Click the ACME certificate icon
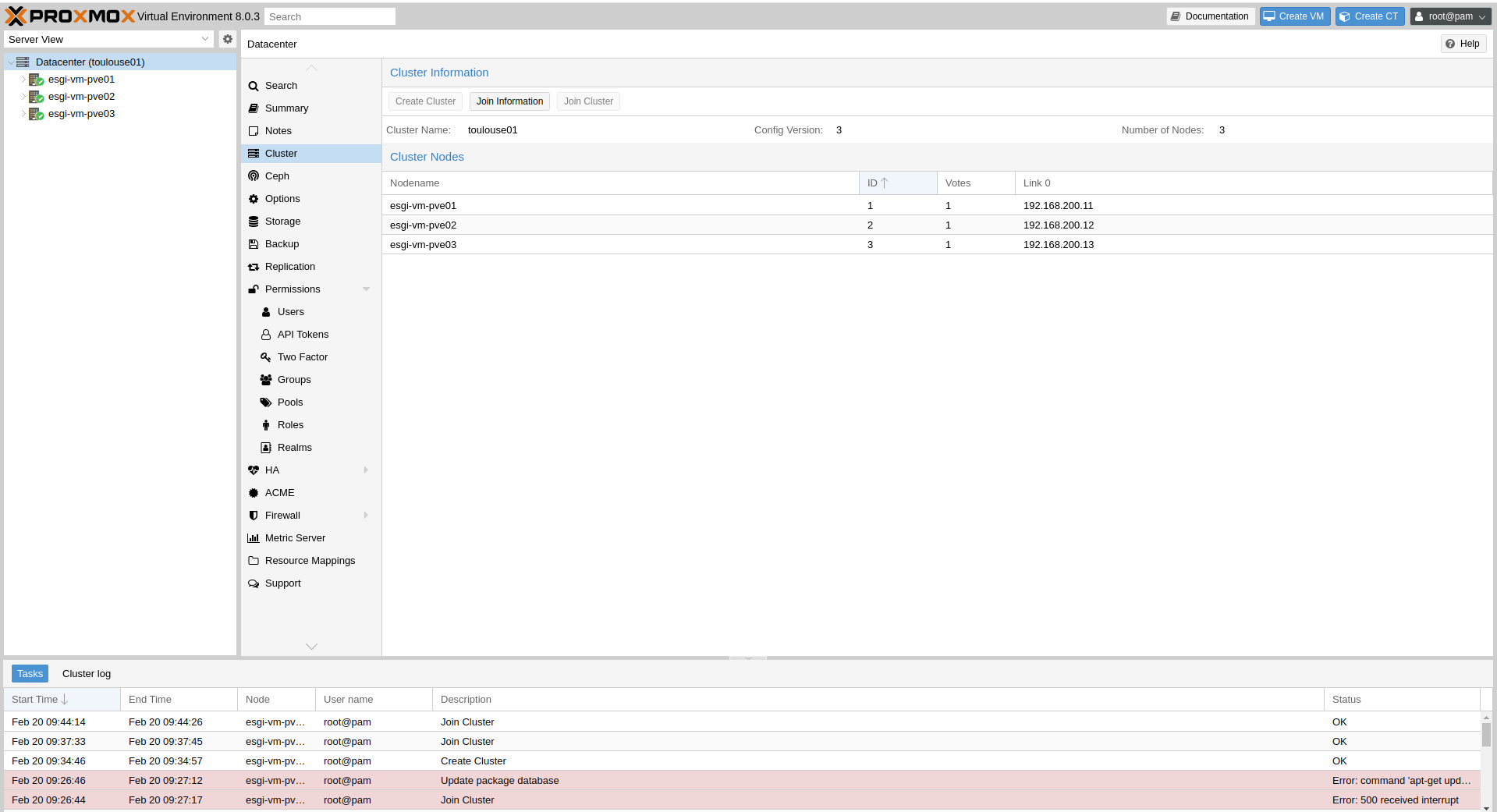The image size is (1497, 812). click(254, 493)
